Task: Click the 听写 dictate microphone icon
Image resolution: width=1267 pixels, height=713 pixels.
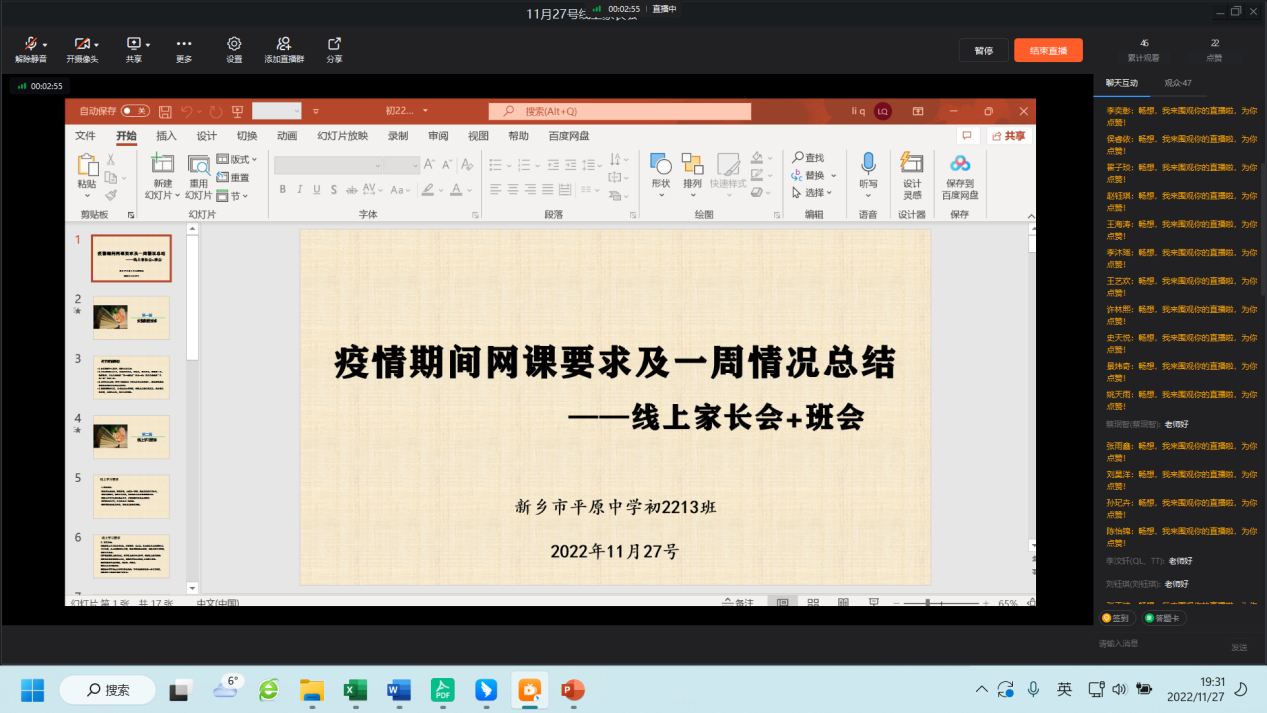Action: [x=868, y=164]
